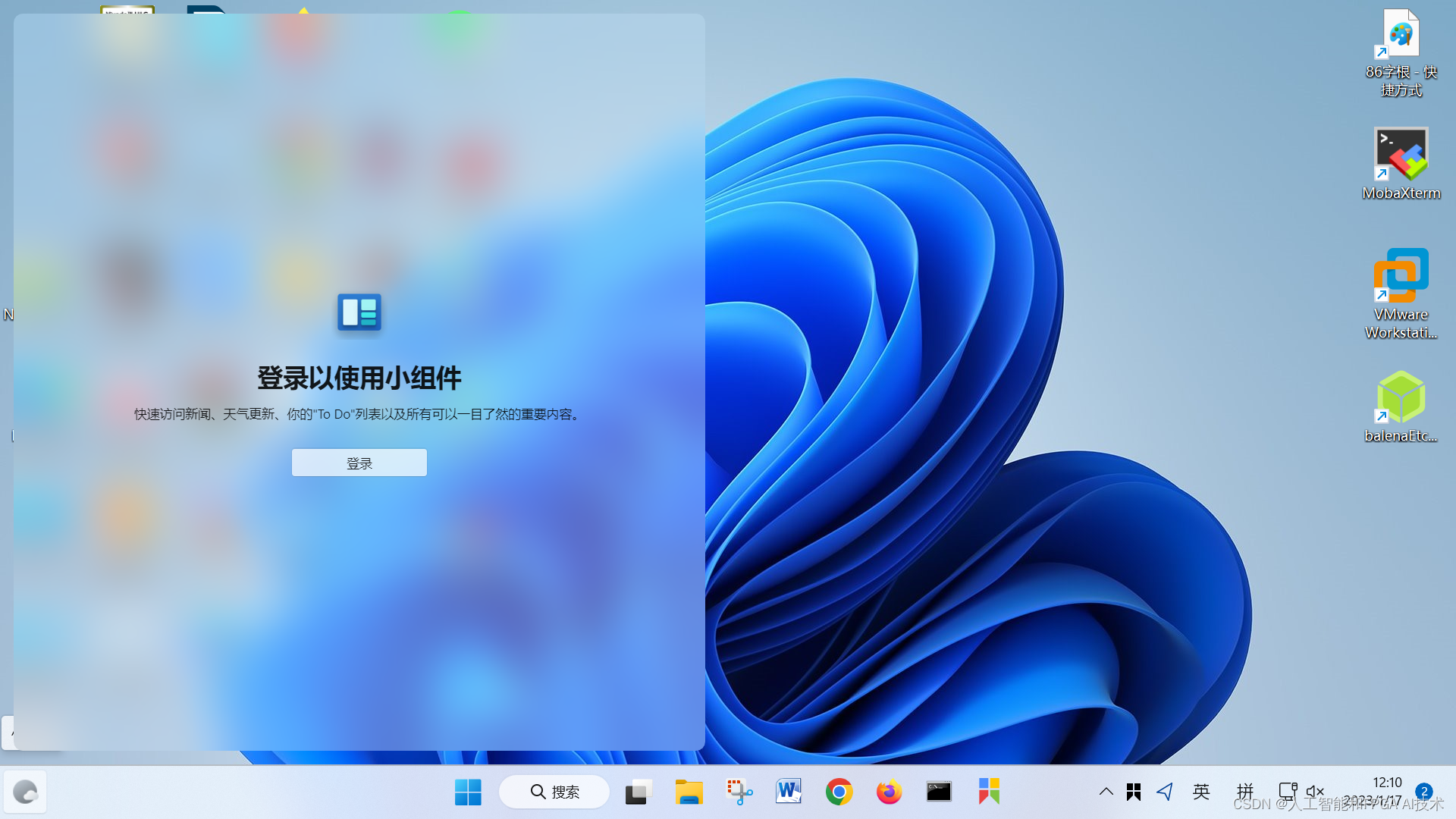Open Microsoft Word from taskbar

[x=789, y=792]
